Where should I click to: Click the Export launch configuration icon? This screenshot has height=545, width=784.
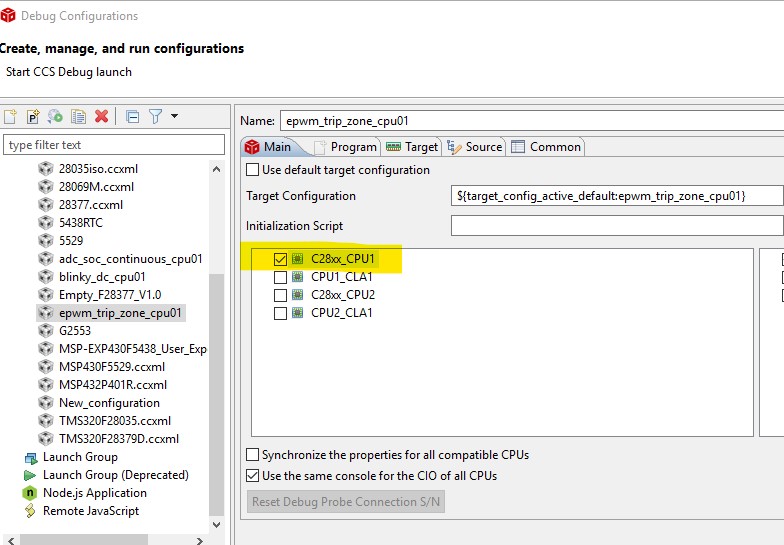point(56,116)
